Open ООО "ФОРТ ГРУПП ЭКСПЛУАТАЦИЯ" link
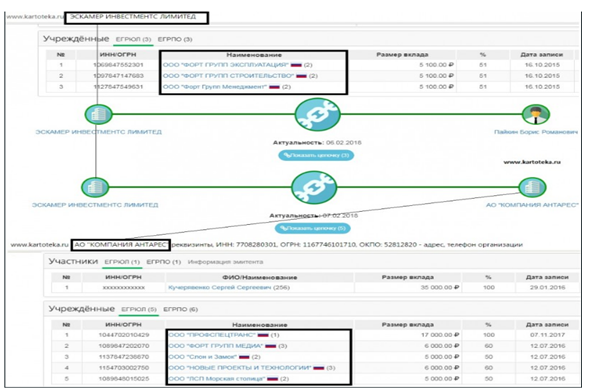The height and width of the screenshot is (389, 589). (226, 65)
